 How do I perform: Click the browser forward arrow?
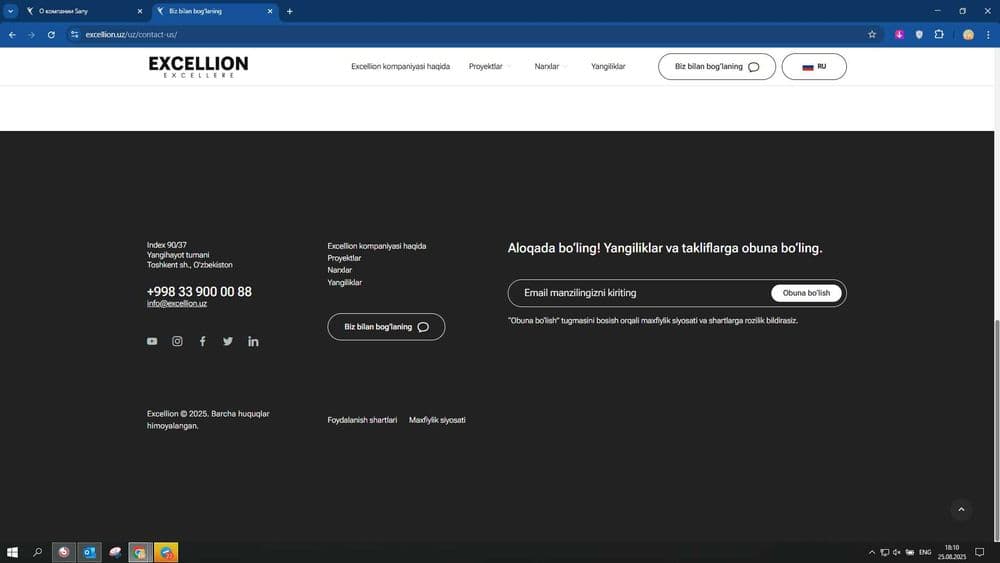(x=31, y=34)
